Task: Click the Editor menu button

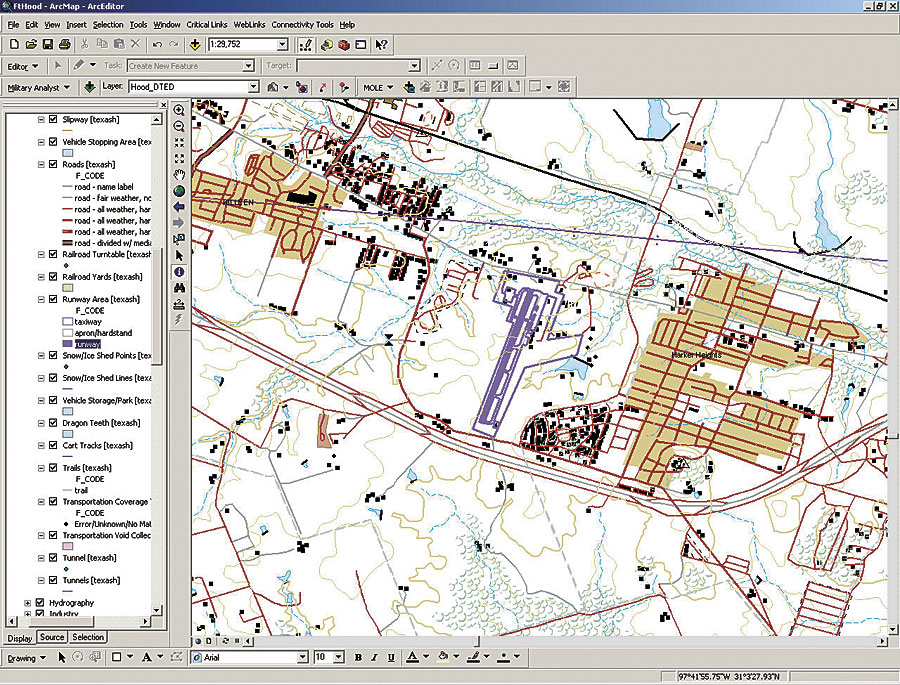Action: click(x=22, y=66)
